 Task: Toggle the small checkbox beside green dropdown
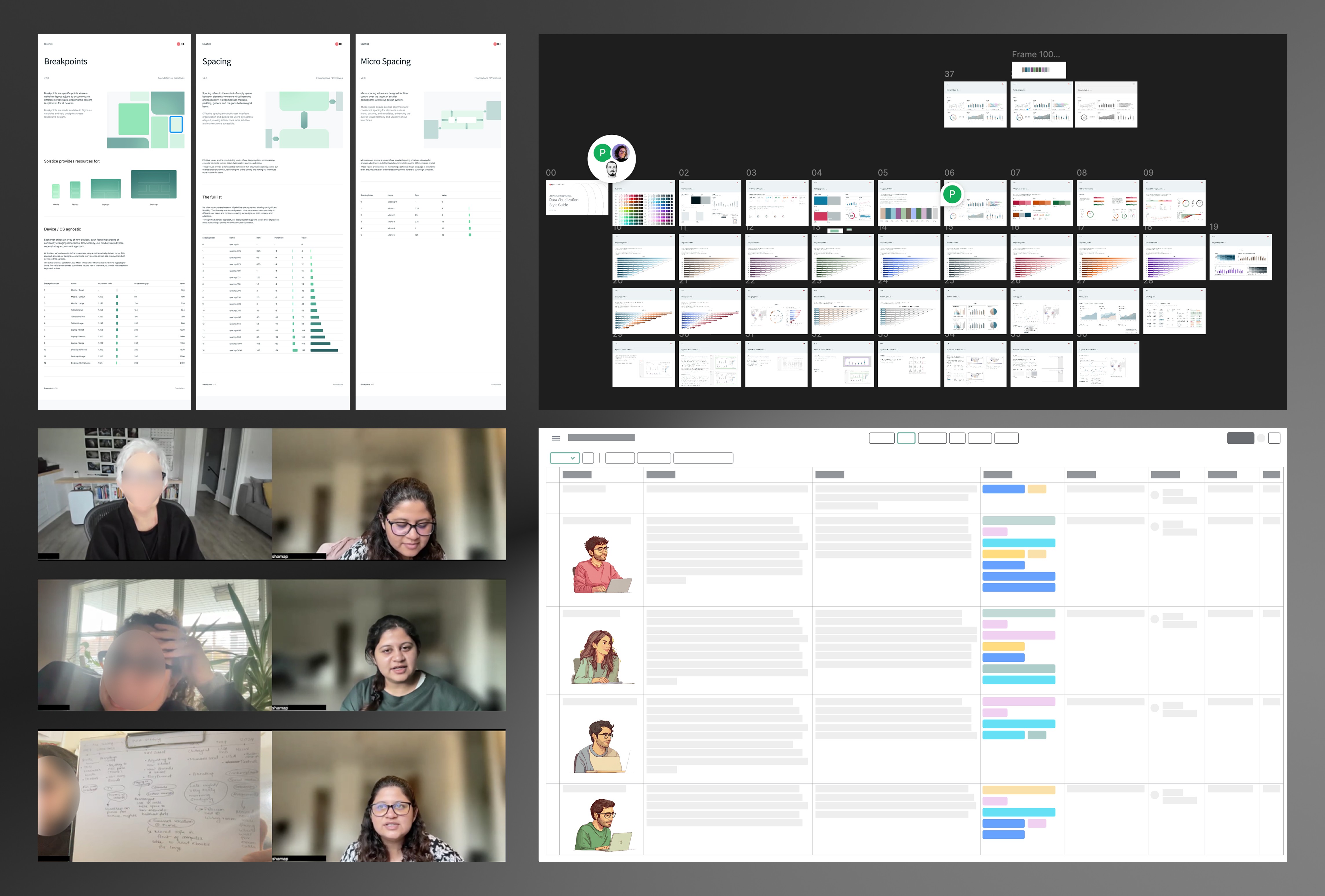pyautogui.click(x=588, y=458)
